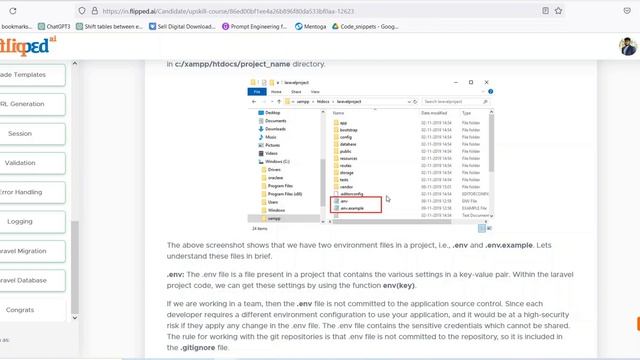Click the c:/xampp/htdocs/project_name text
Image resolution: width=640 pixels, height=360 pixels.
[232, 64]
